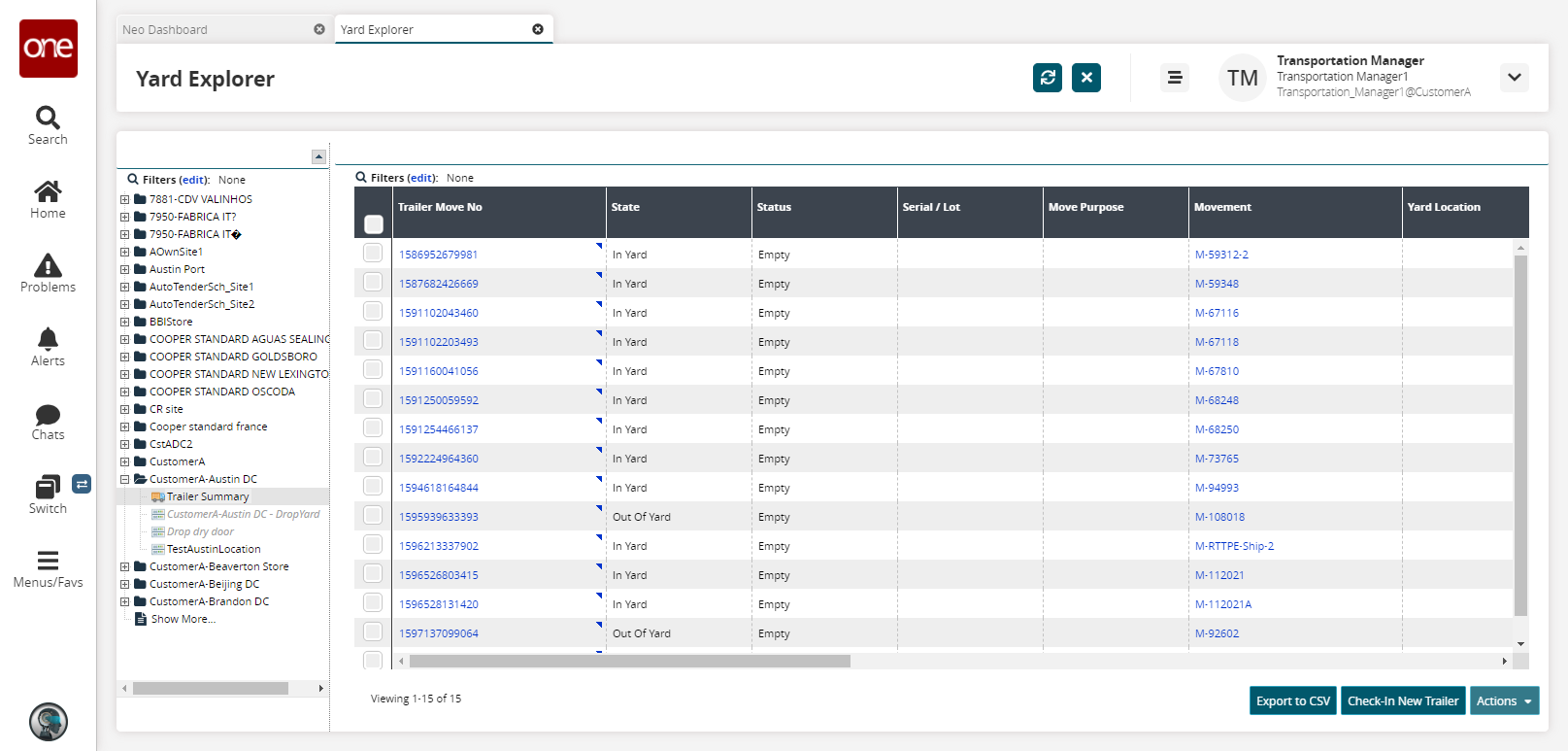Check the box for trailer 1586952679981
This screenshot has height=751, width=1568.
coord(373,254)
